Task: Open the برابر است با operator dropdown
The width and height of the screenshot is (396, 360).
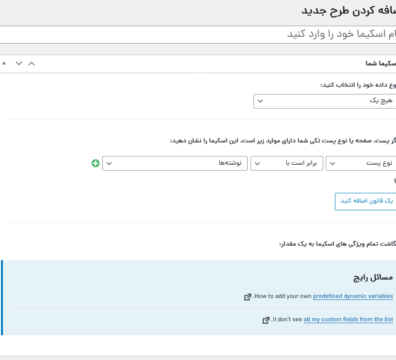Action: (287, 163)
